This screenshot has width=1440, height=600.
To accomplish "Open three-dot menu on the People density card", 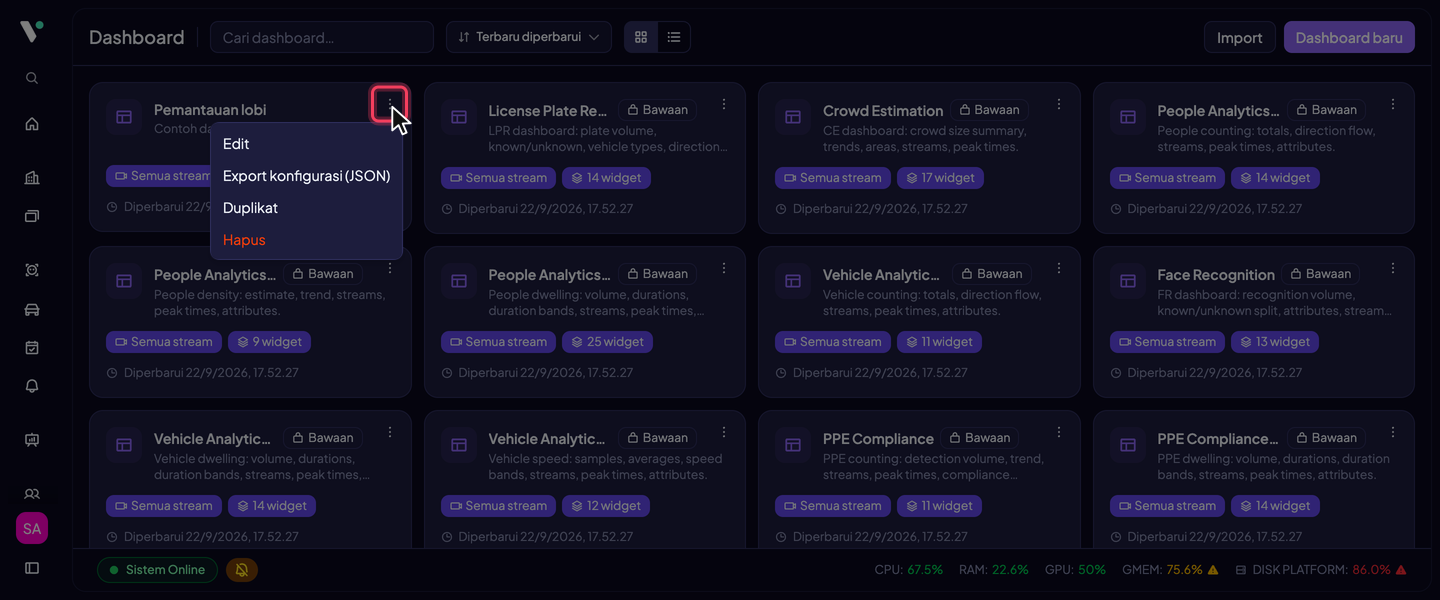I will coord(390,268).
